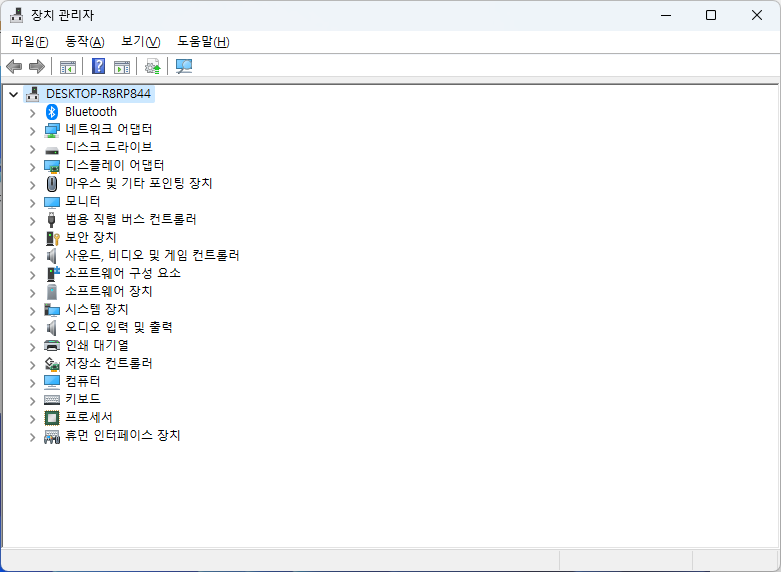Expand the 소프트웨어 구성 요소 category

(32, 275)
